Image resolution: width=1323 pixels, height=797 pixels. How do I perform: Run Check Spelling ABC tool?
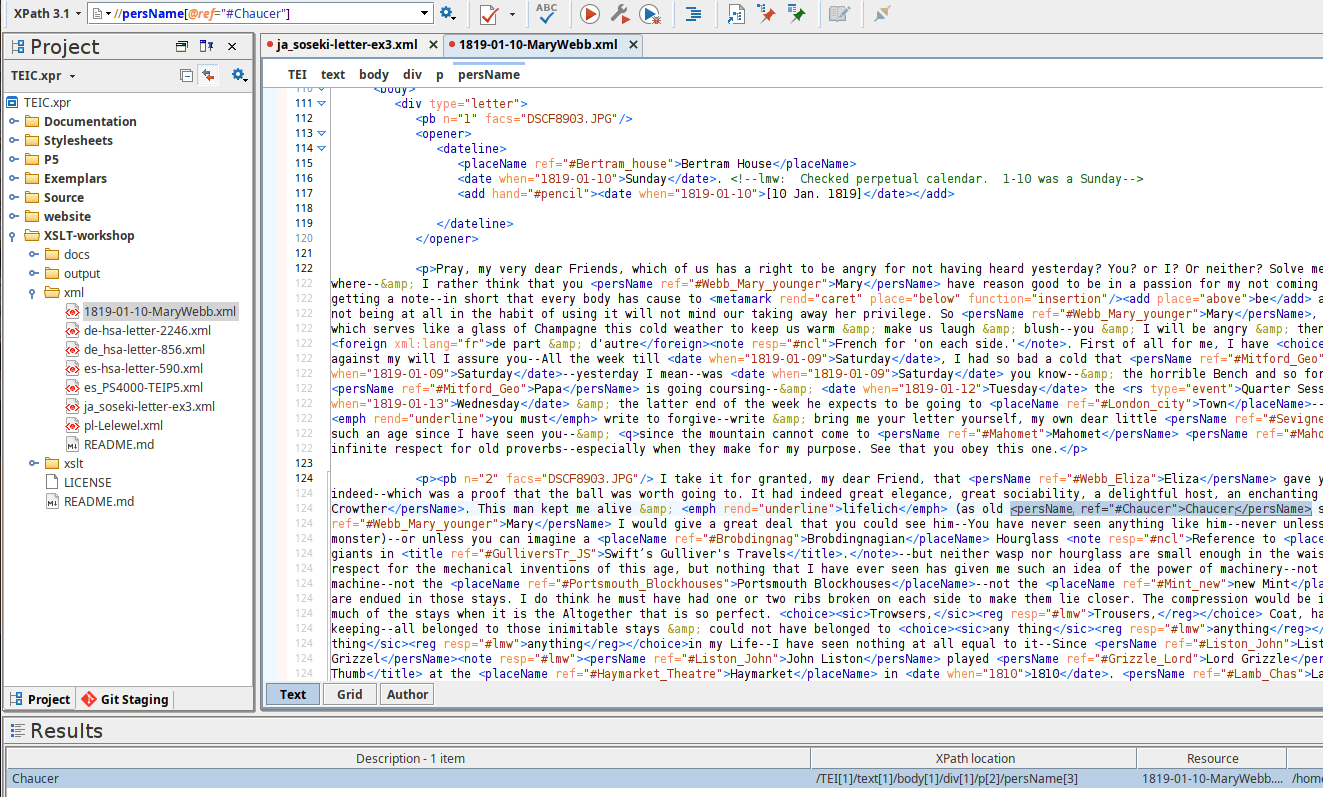tap(547, 13)
